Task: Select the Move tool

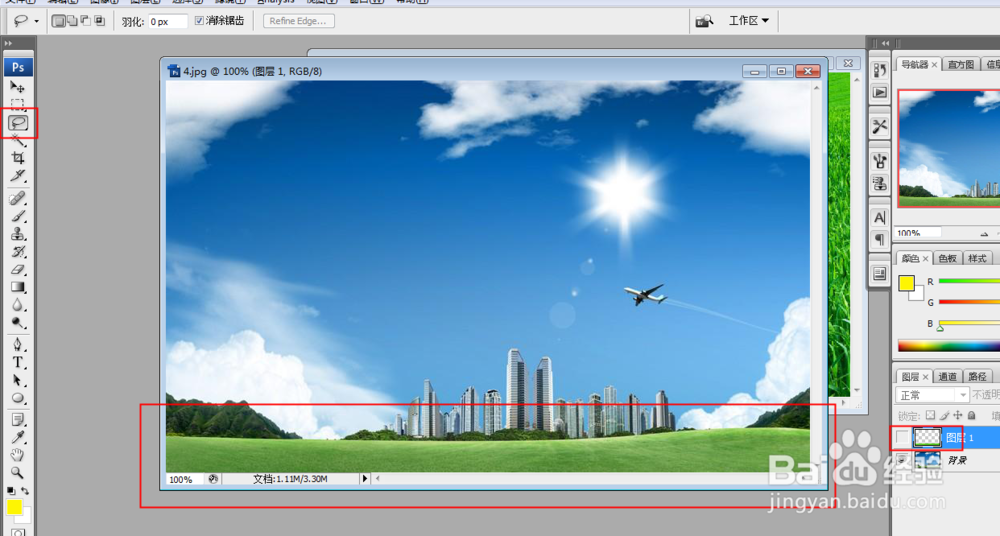Action: tap(17, 86)
